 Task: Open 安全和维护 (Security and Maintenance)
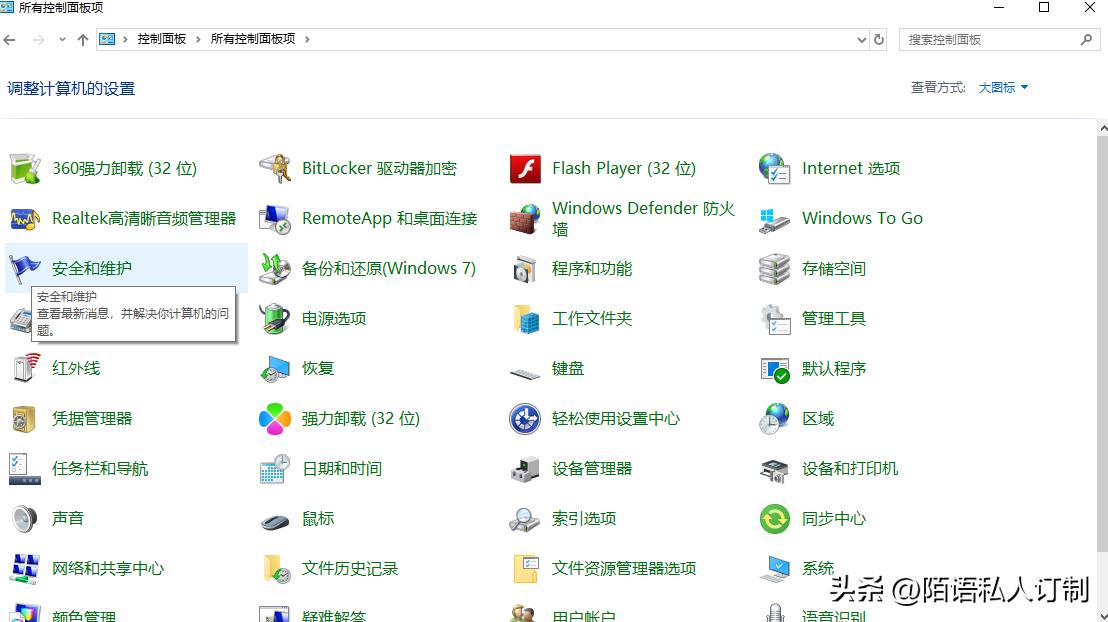tap(90, 268)
